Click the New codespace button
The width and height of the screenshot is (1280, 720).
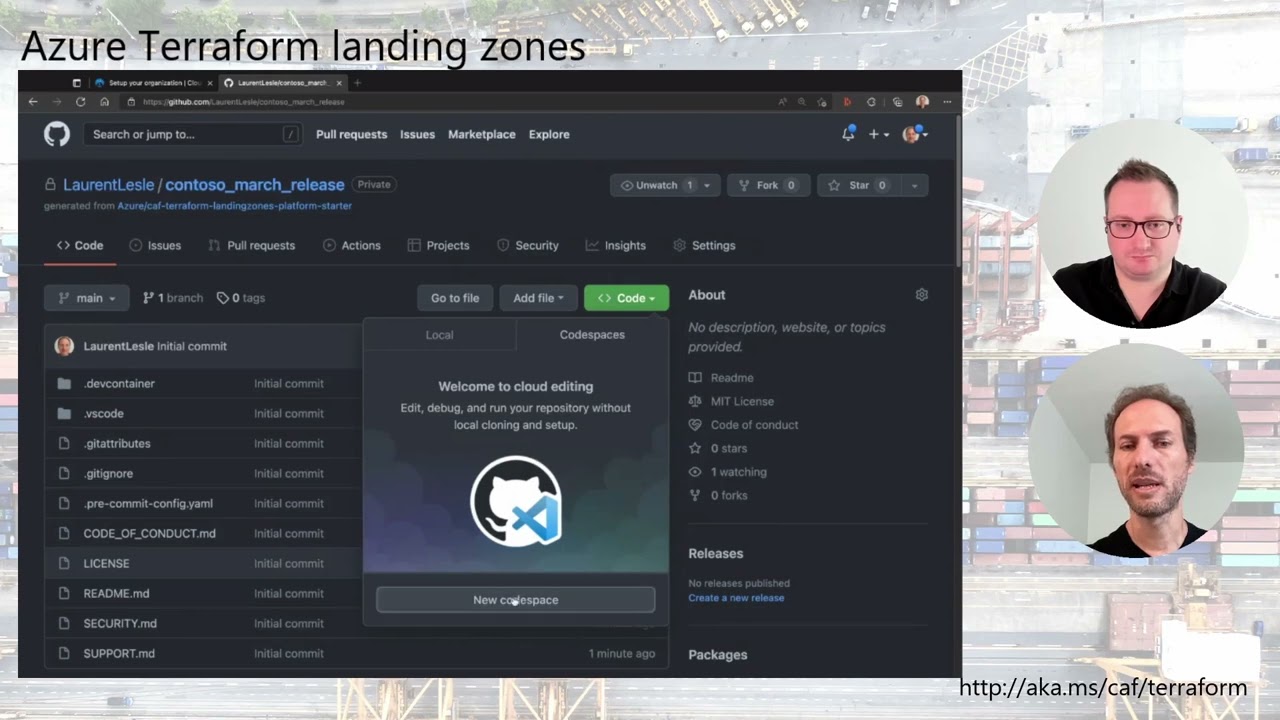[516, 600]
